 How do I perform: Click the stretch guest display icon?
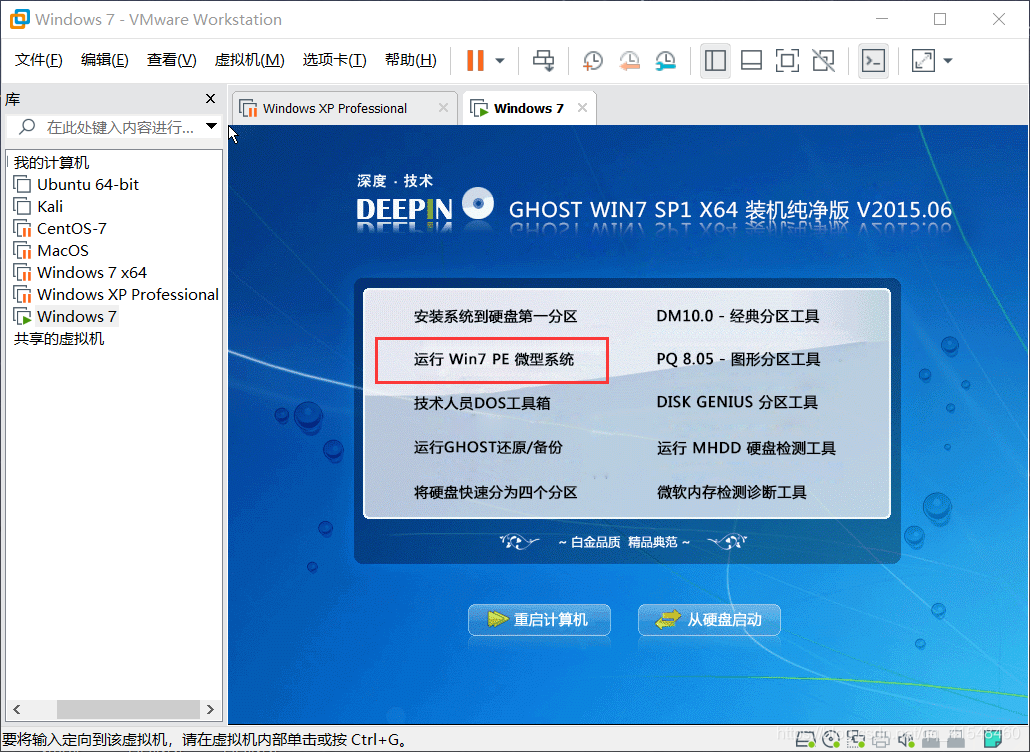click(x=923, y=60)
